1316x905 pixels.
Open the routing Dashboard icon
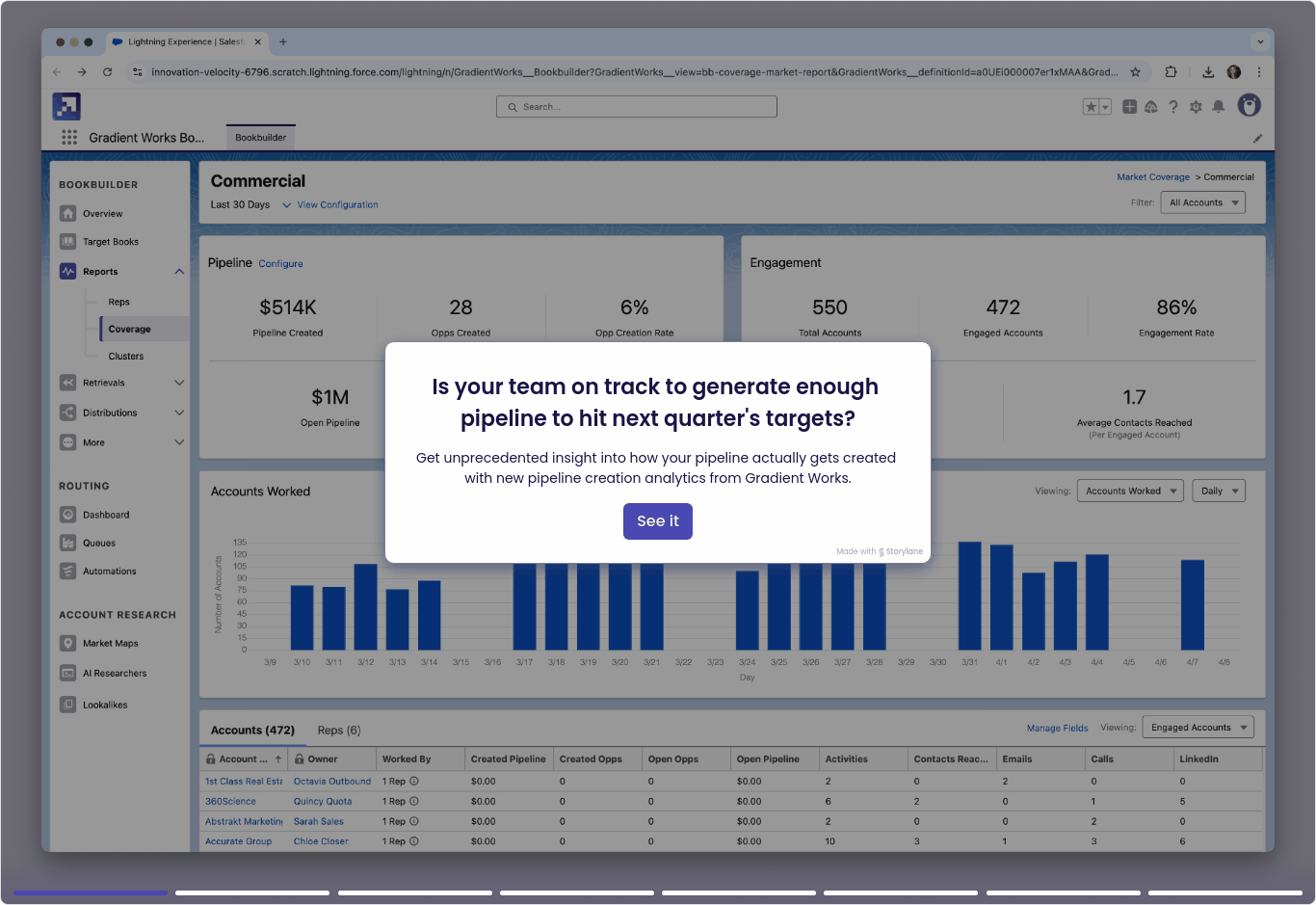point(67,515)
